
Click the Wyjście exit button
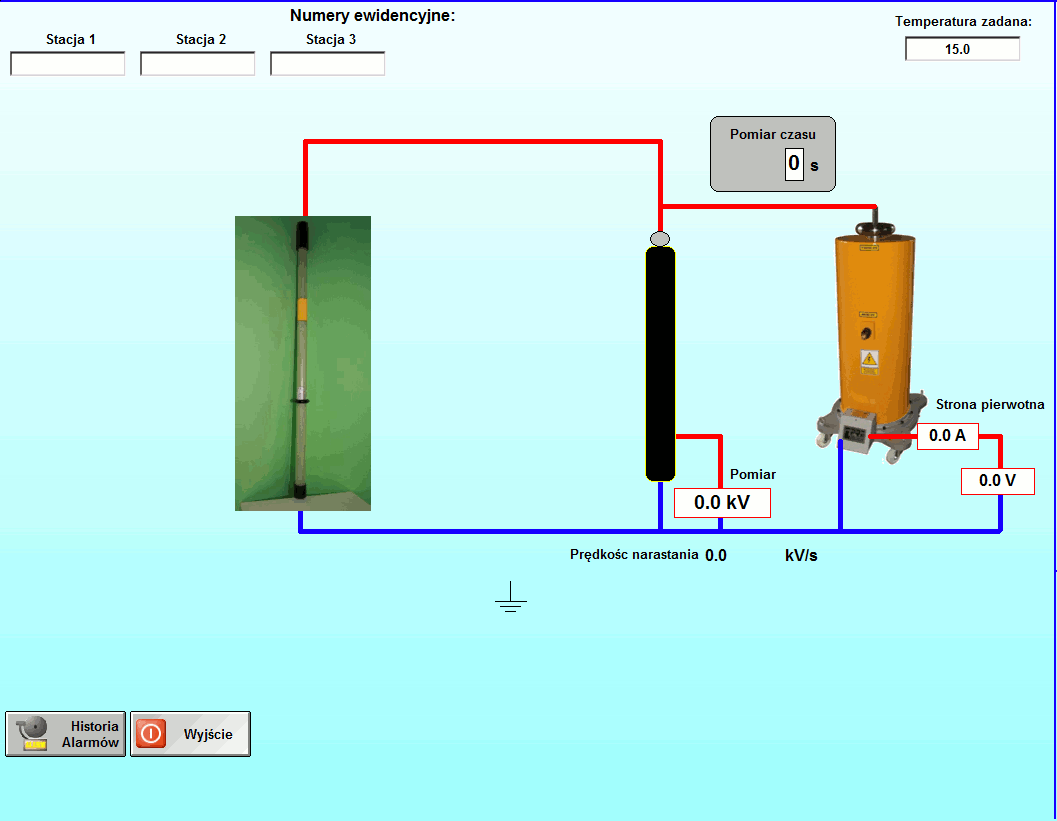pos(190,734)
